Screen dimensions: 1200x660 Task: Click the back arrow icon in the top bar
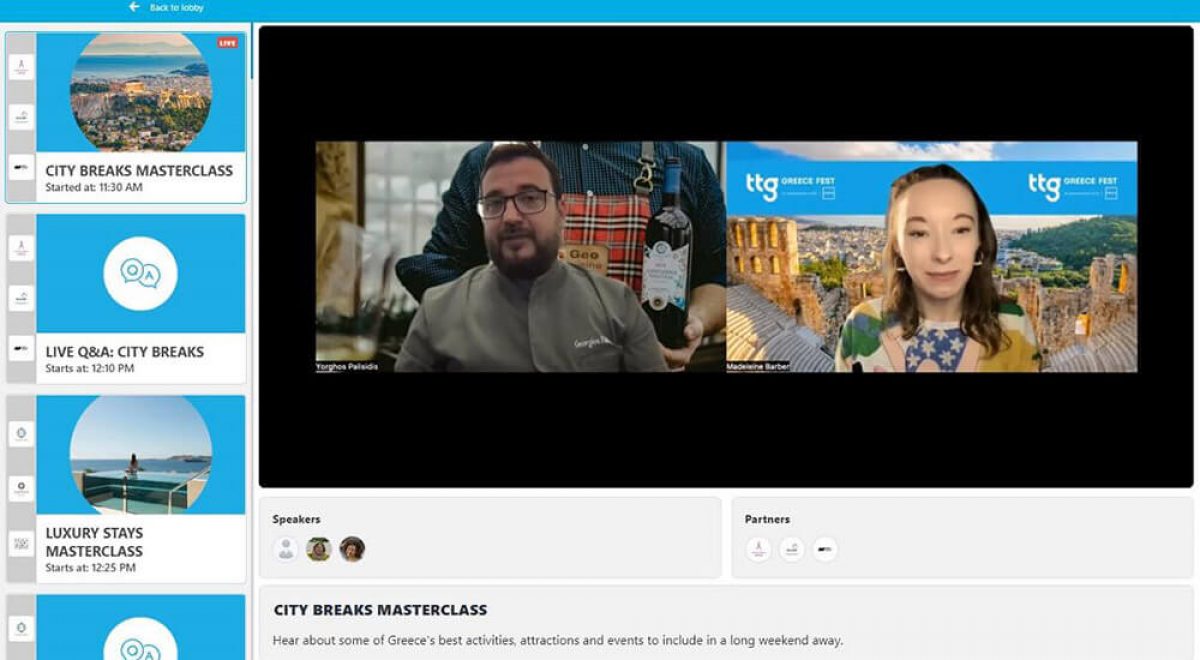[x=134, y=7]
